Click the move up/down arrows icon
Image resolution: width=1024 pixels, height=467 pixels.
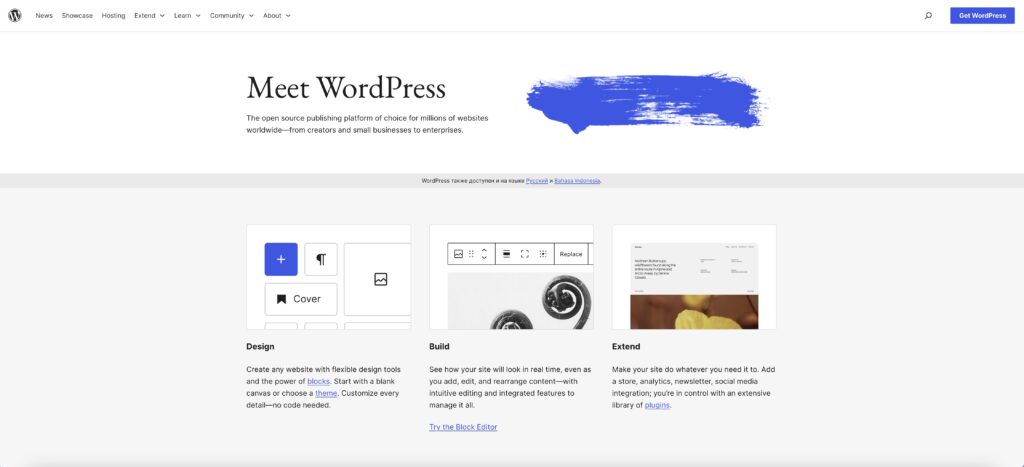[x=484, y=254]
